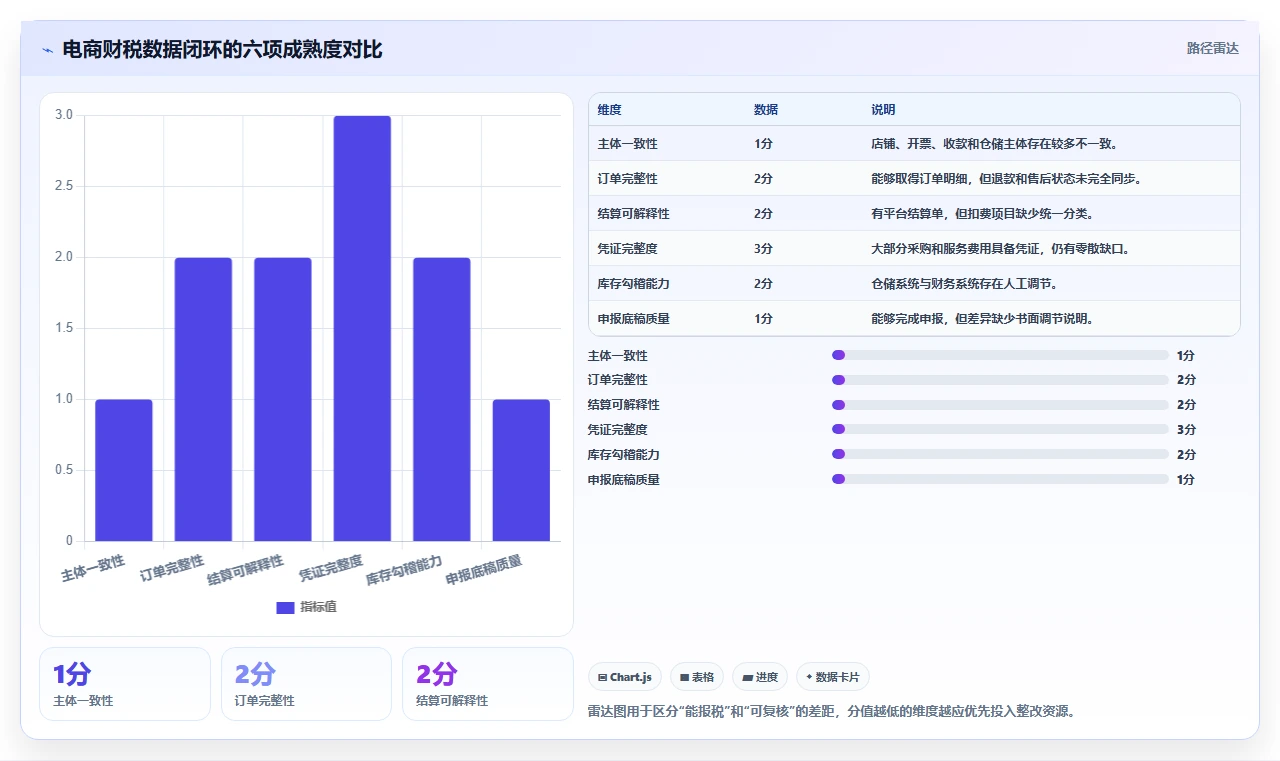
Task: Click the 申报底稿质量 progress bar
Action: point(1000,479)
